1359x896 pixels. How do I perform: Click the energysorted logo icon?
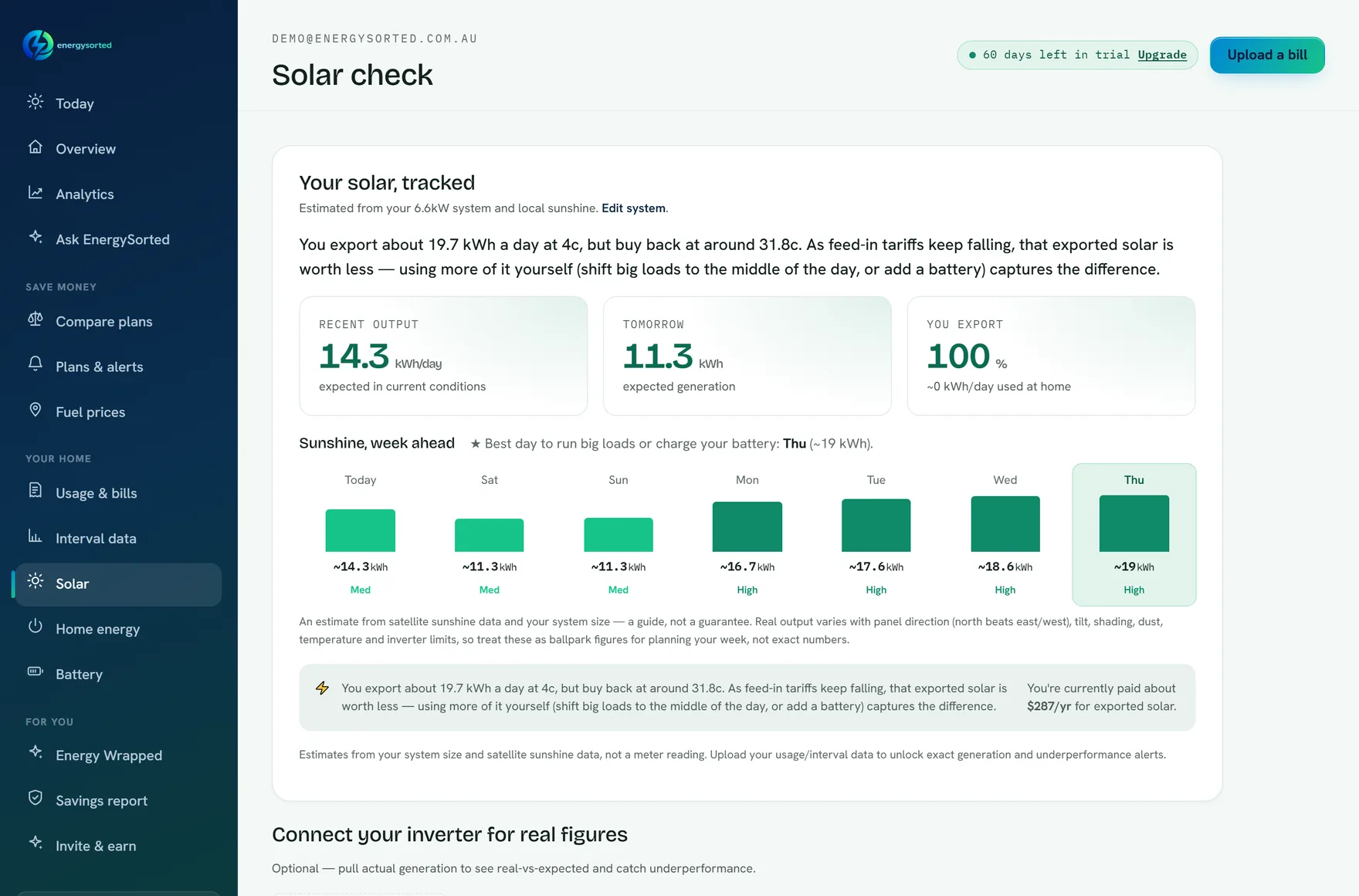[38, 45]
